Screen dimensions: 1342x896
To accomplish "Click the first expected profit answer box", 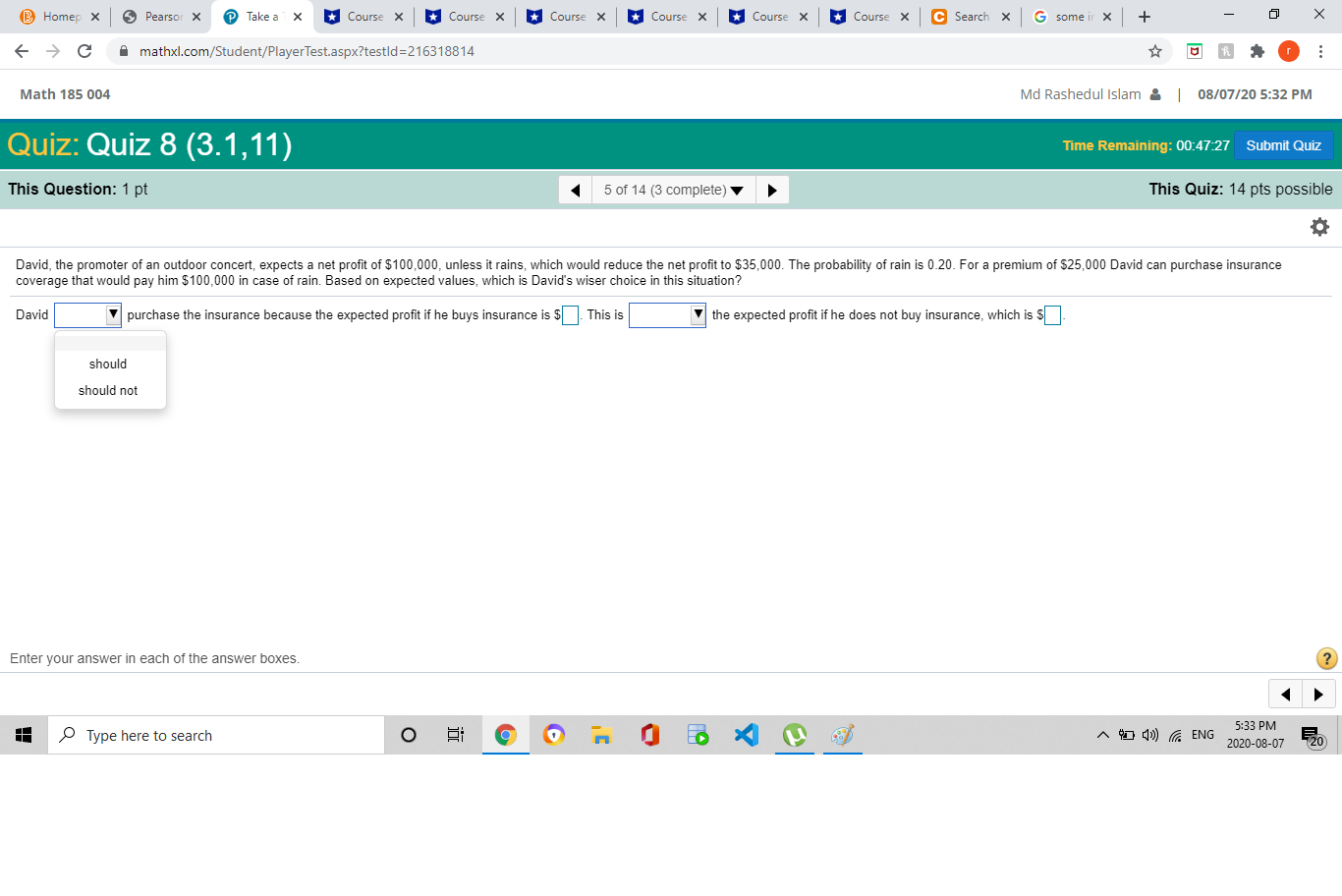I will 569,314.
